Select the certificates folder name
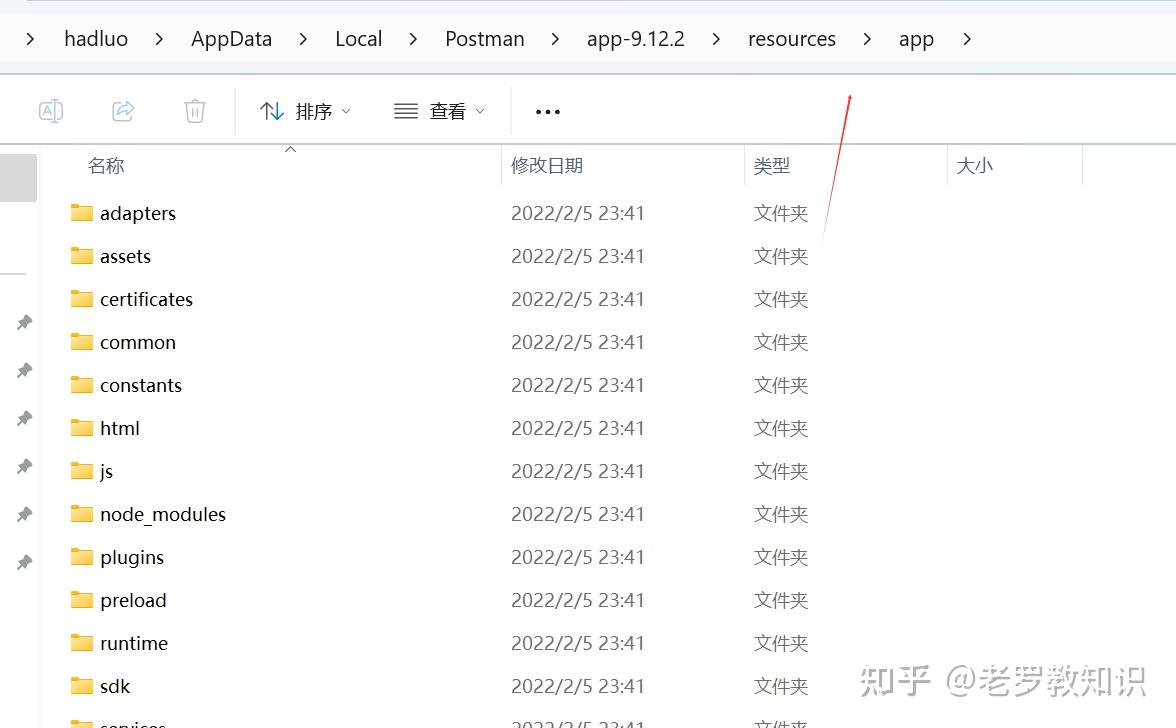 click(146, 299)
